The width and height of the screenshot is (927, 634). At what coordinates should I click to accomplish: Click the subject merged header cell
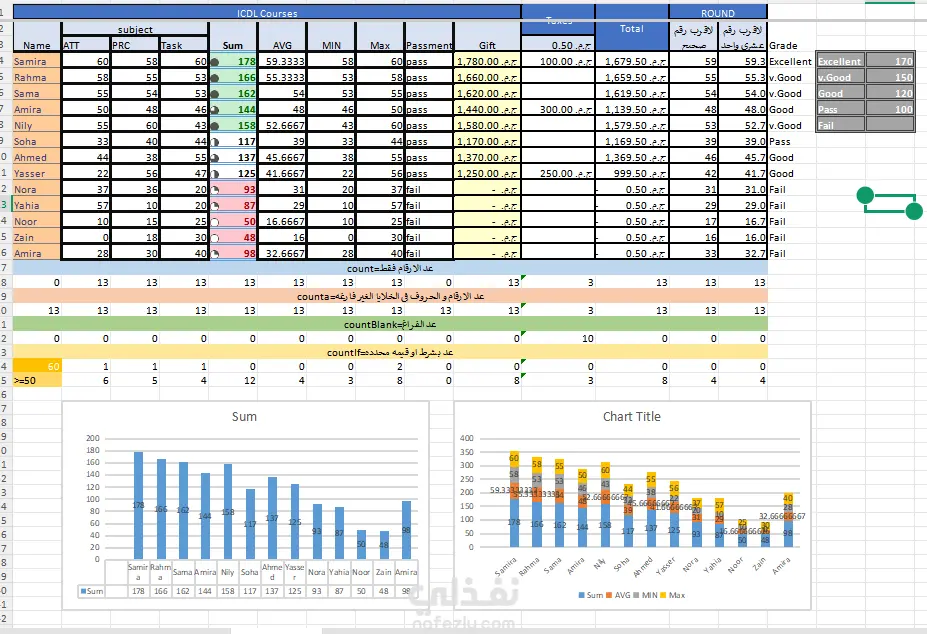pyautogui.click(x=135, y=29)
